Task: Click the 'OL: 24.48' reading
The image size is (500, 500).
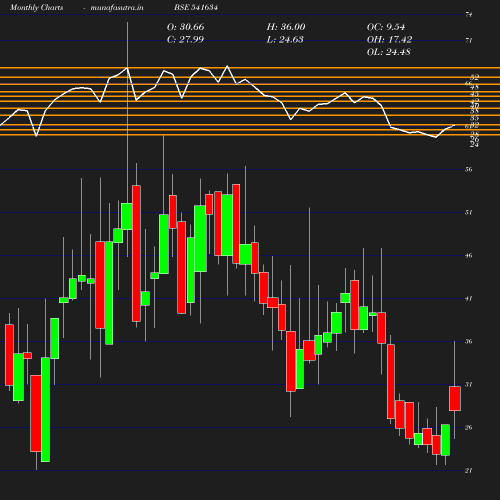Action: coord(389,52)
